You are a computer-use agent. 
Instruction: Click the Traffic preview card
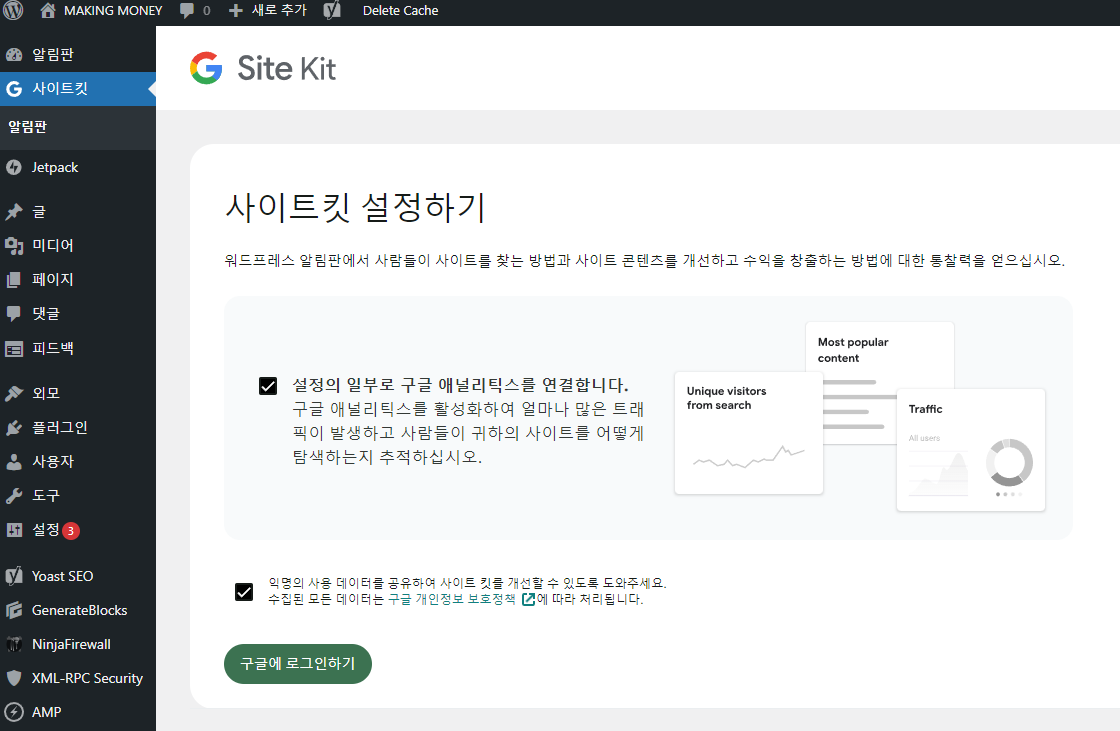pyautogui.click(x=970, y=450)
